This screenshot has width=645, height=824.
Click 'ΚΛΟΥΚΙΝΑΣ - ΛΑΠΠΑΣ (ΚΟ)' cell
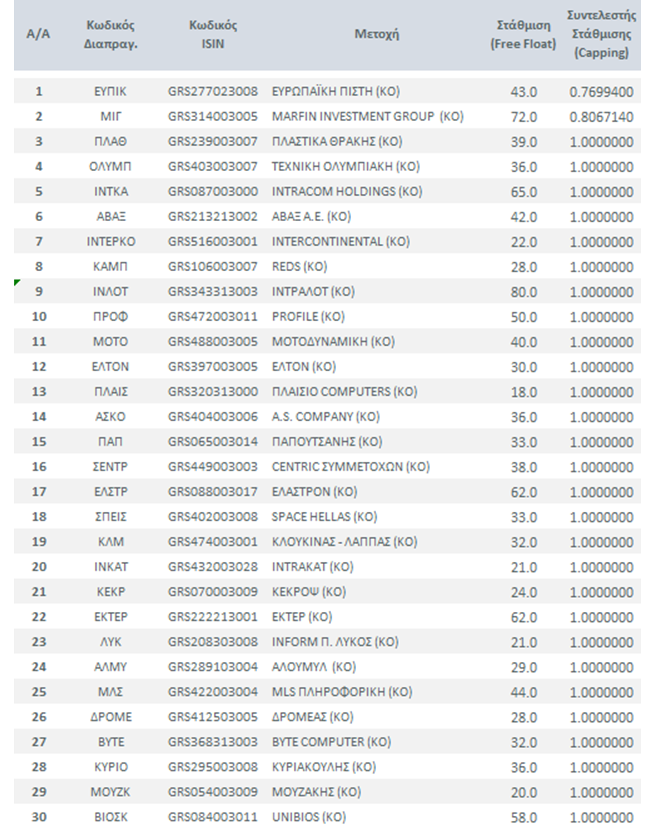pyautogui.click(x=344, y=542)
